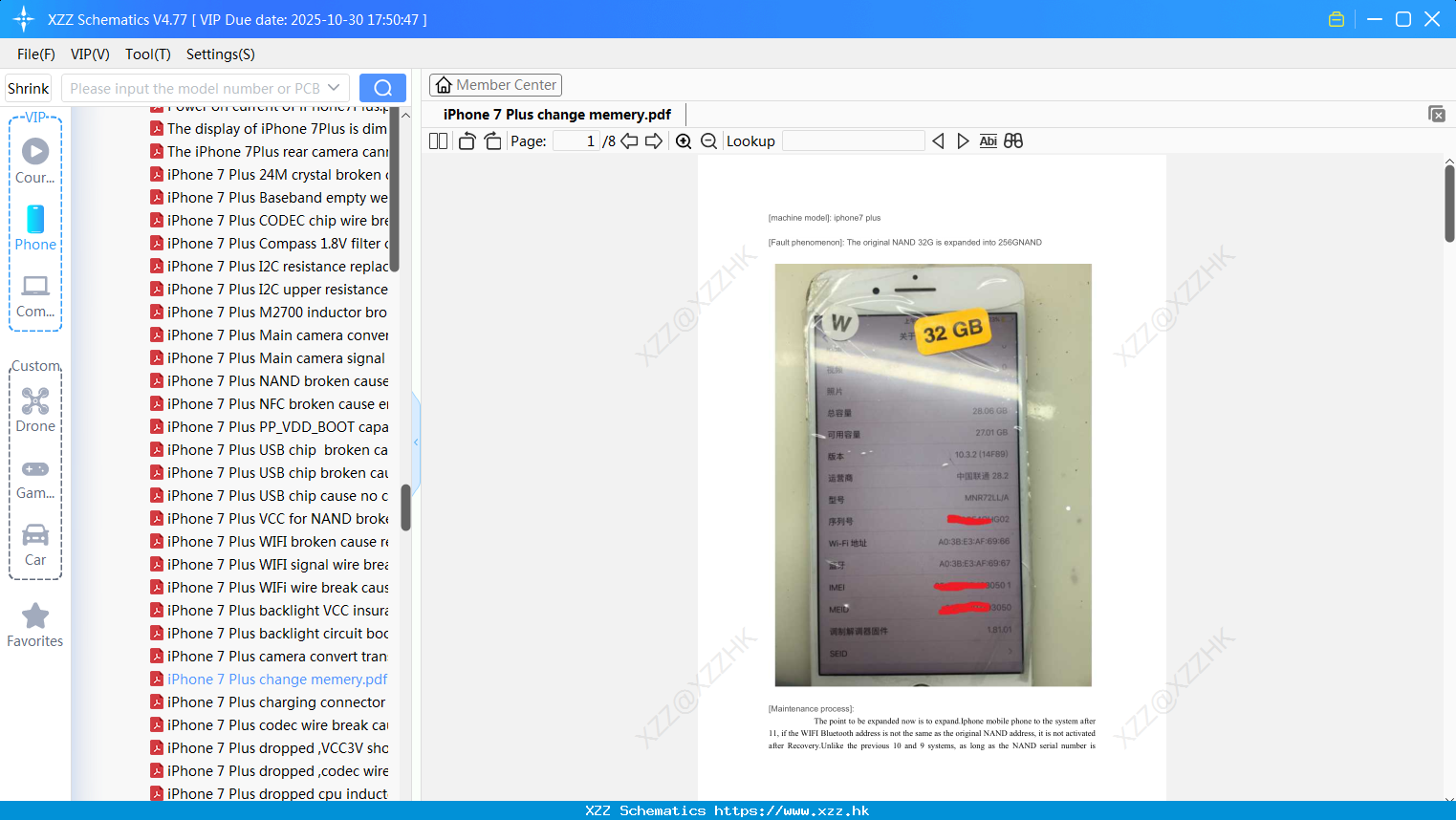Click the PDF viewer scrollbar thumb
The image size is (1456, 820).
pyautogui.click(x=1449, y=203)
